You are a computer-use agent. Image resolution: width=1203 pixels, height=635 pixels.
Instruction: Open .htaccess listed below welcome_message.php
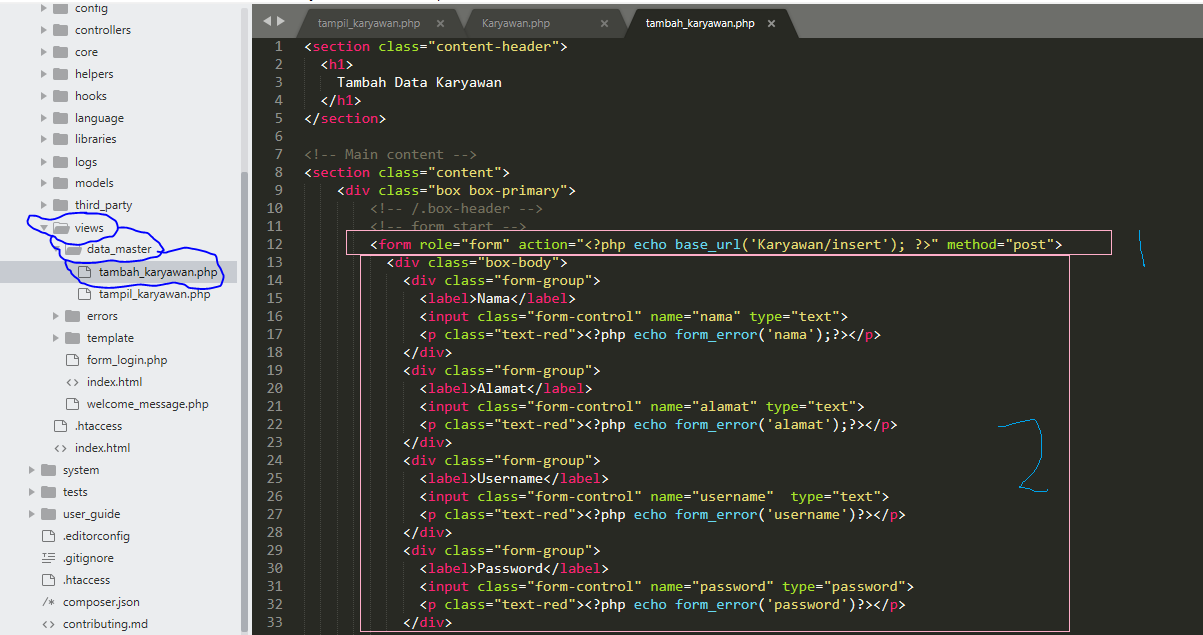[x=98, y=426]
